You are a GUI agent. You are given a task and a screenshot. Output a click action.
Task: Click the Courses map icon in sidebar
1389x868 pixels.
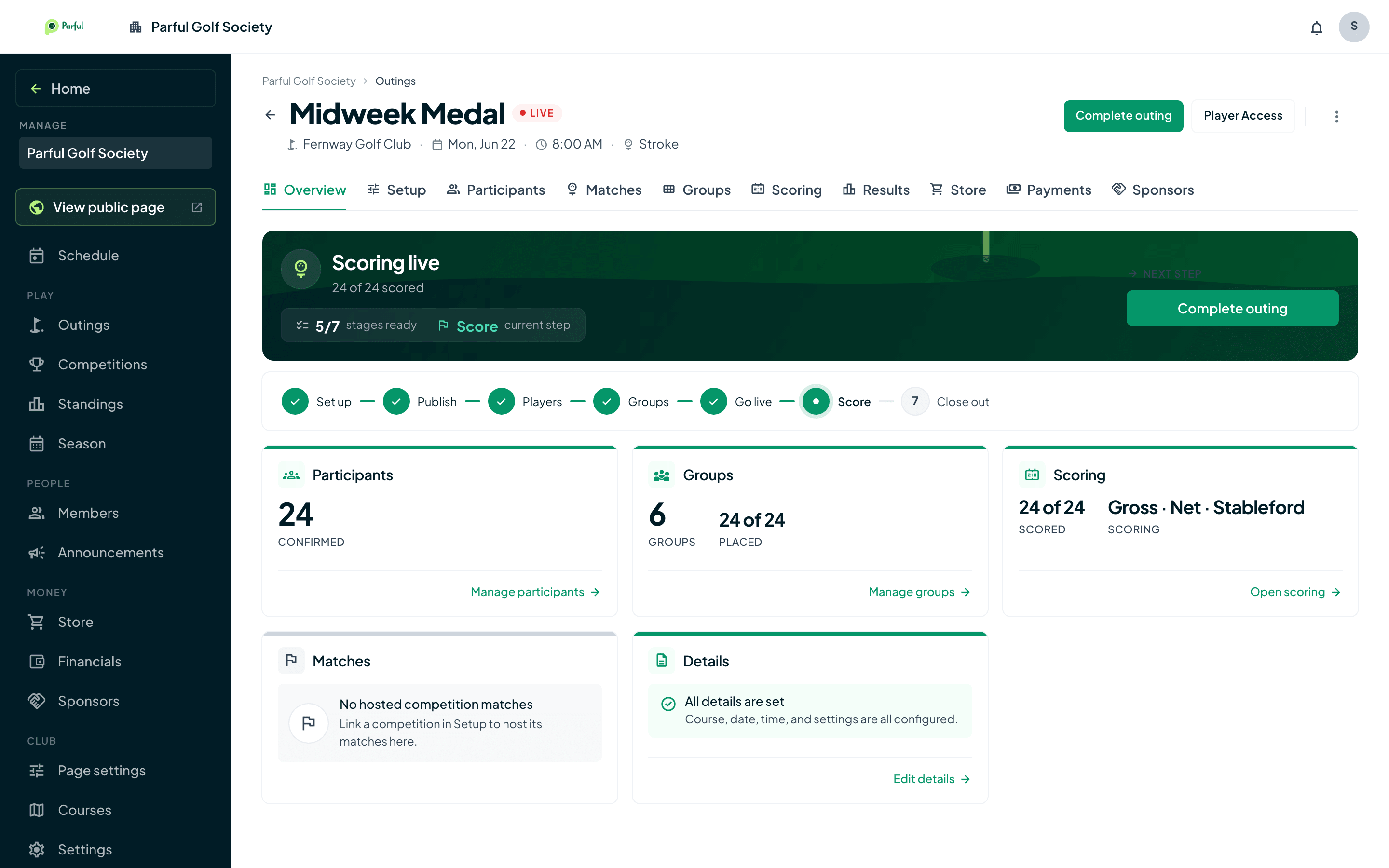point(37,810)
